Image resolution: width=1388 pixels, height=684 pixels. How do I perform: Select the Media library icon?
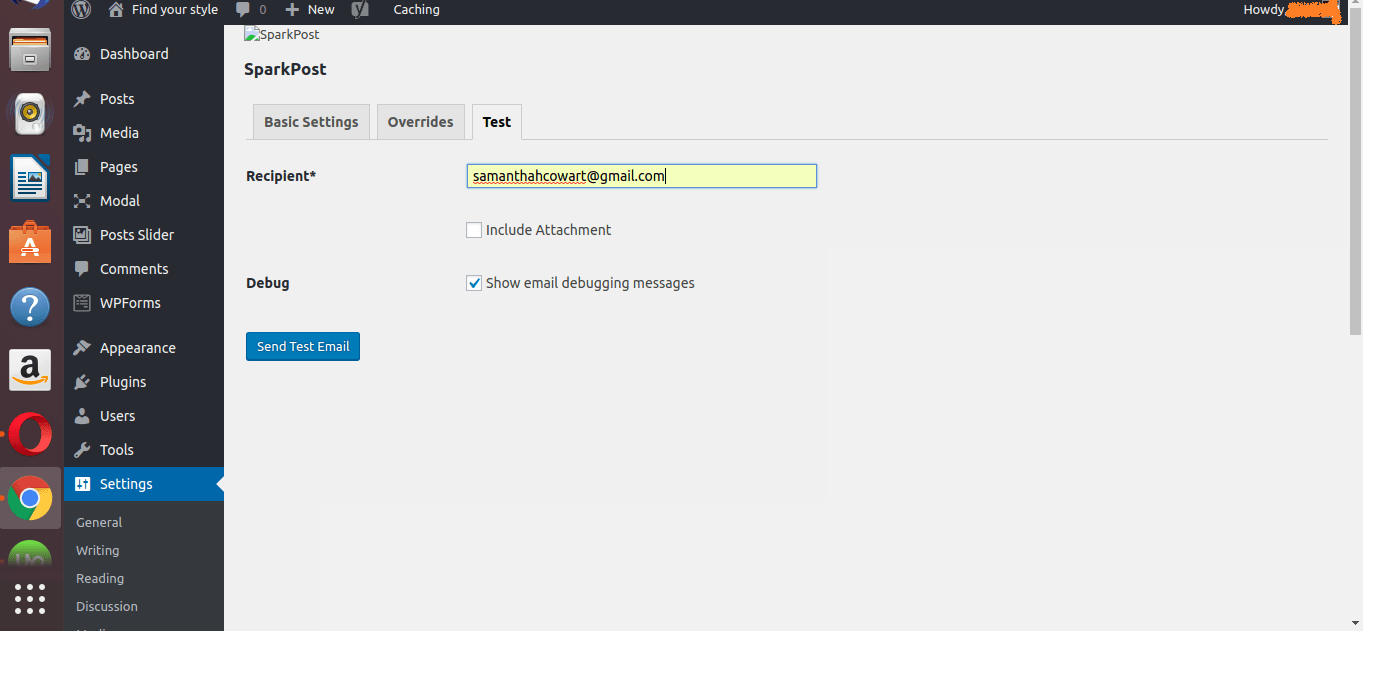pos(81,132)
